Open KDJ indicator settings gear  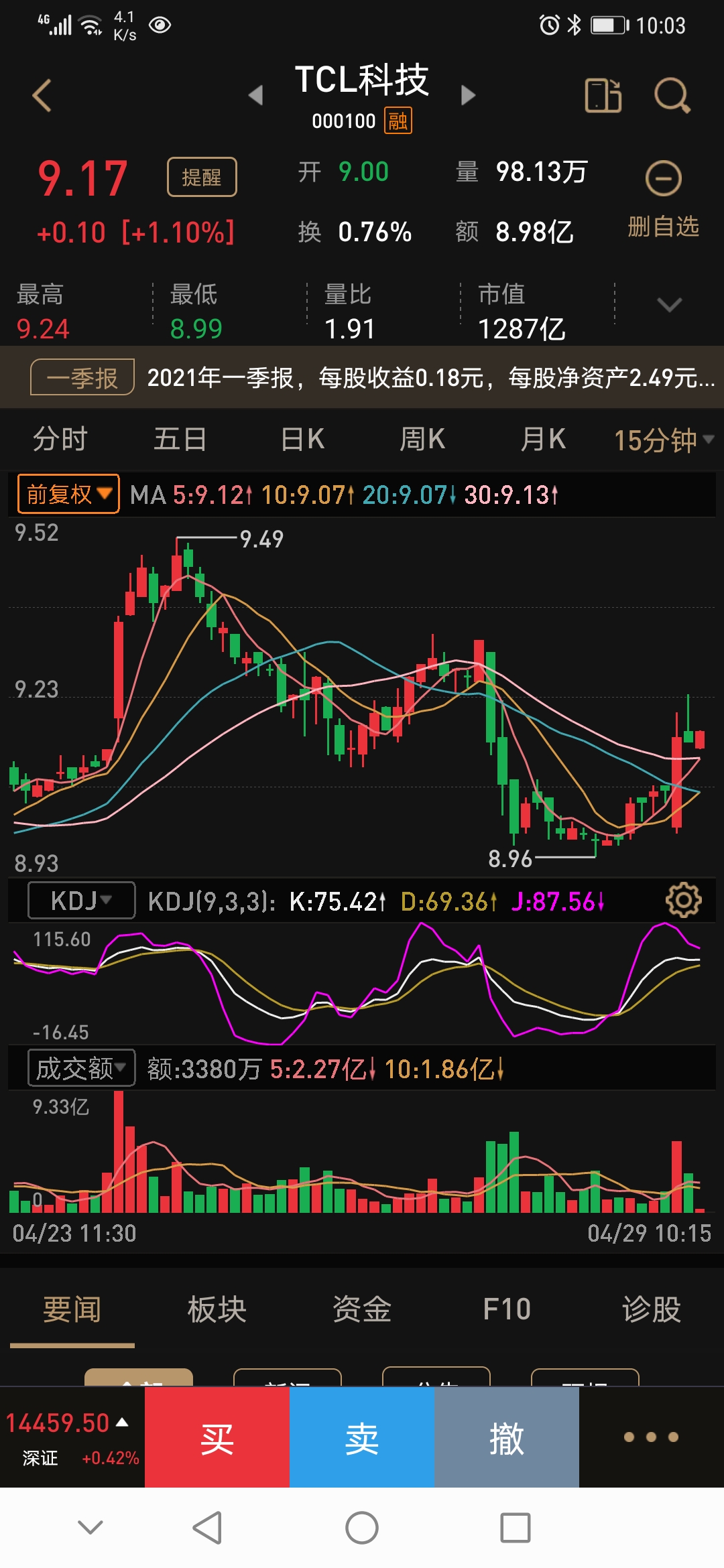point(683,901)
